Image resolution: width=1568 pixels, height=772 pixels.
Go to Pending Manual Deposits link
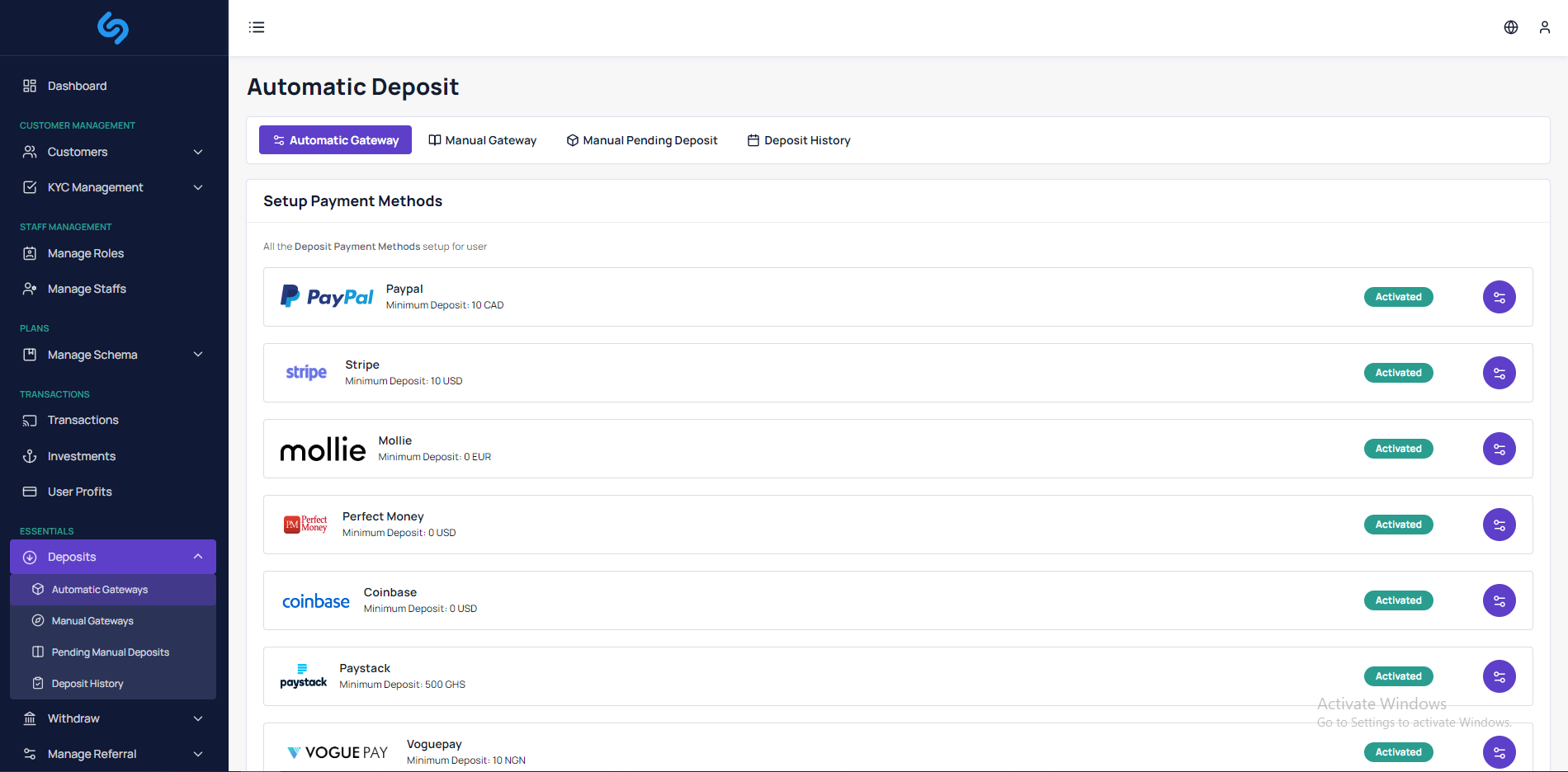coord(110,652)
